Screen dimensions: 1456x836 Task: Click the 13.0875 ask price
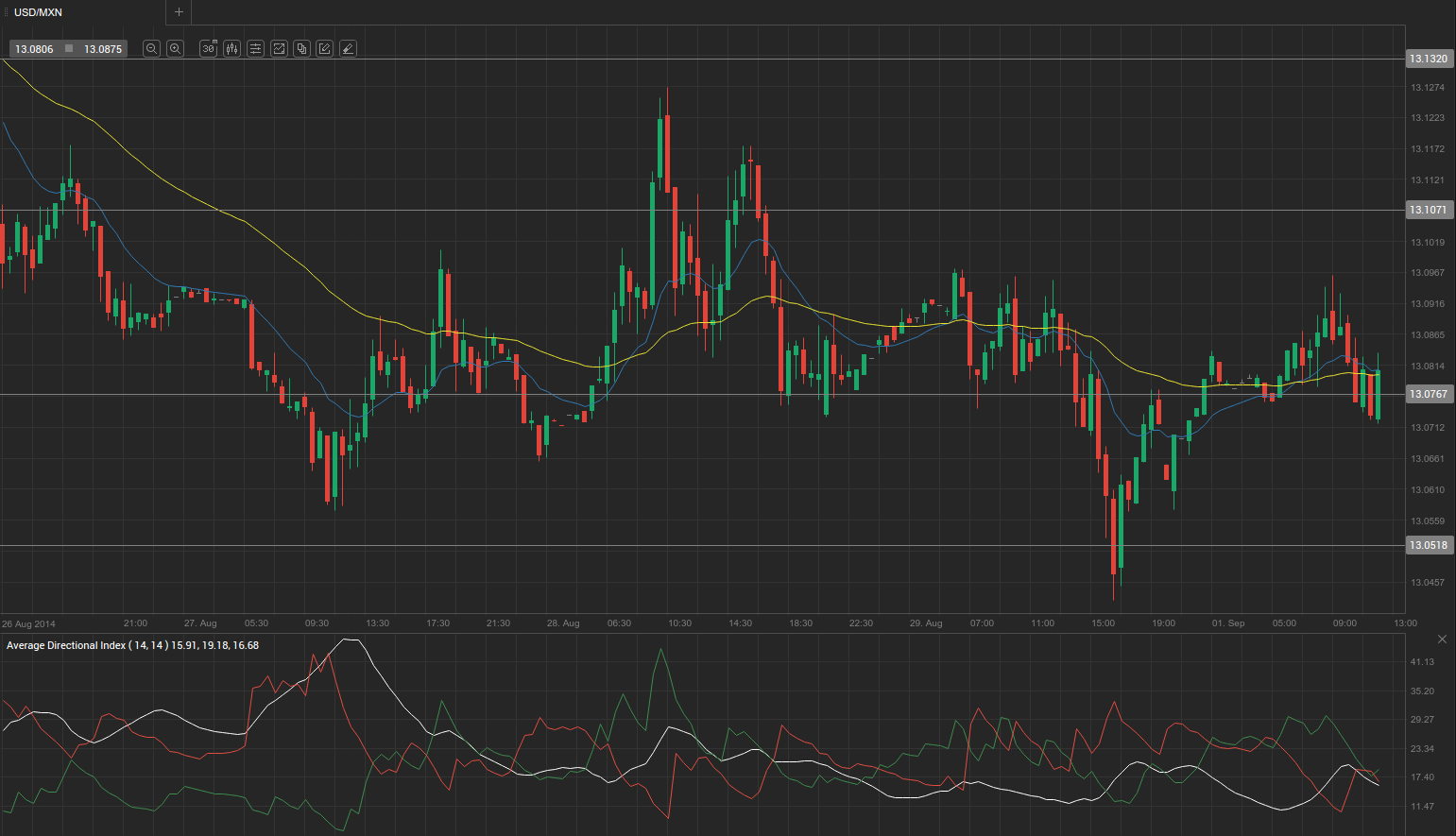click(x=103, y=49)
